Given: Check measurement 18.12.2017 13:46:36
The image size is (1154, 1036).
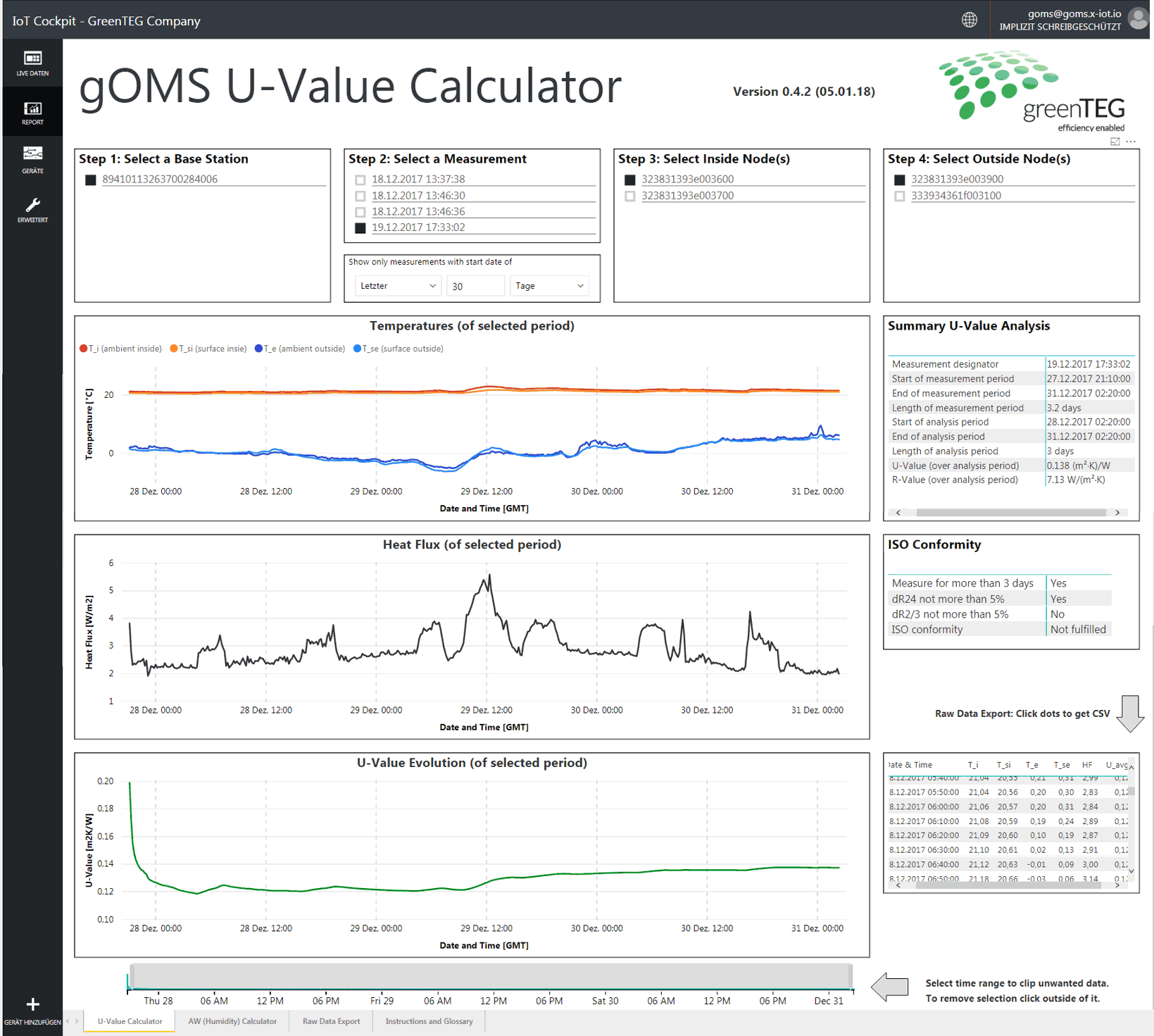Looking at the screenshot, I should pyautogui.click(x=360, y=212).
